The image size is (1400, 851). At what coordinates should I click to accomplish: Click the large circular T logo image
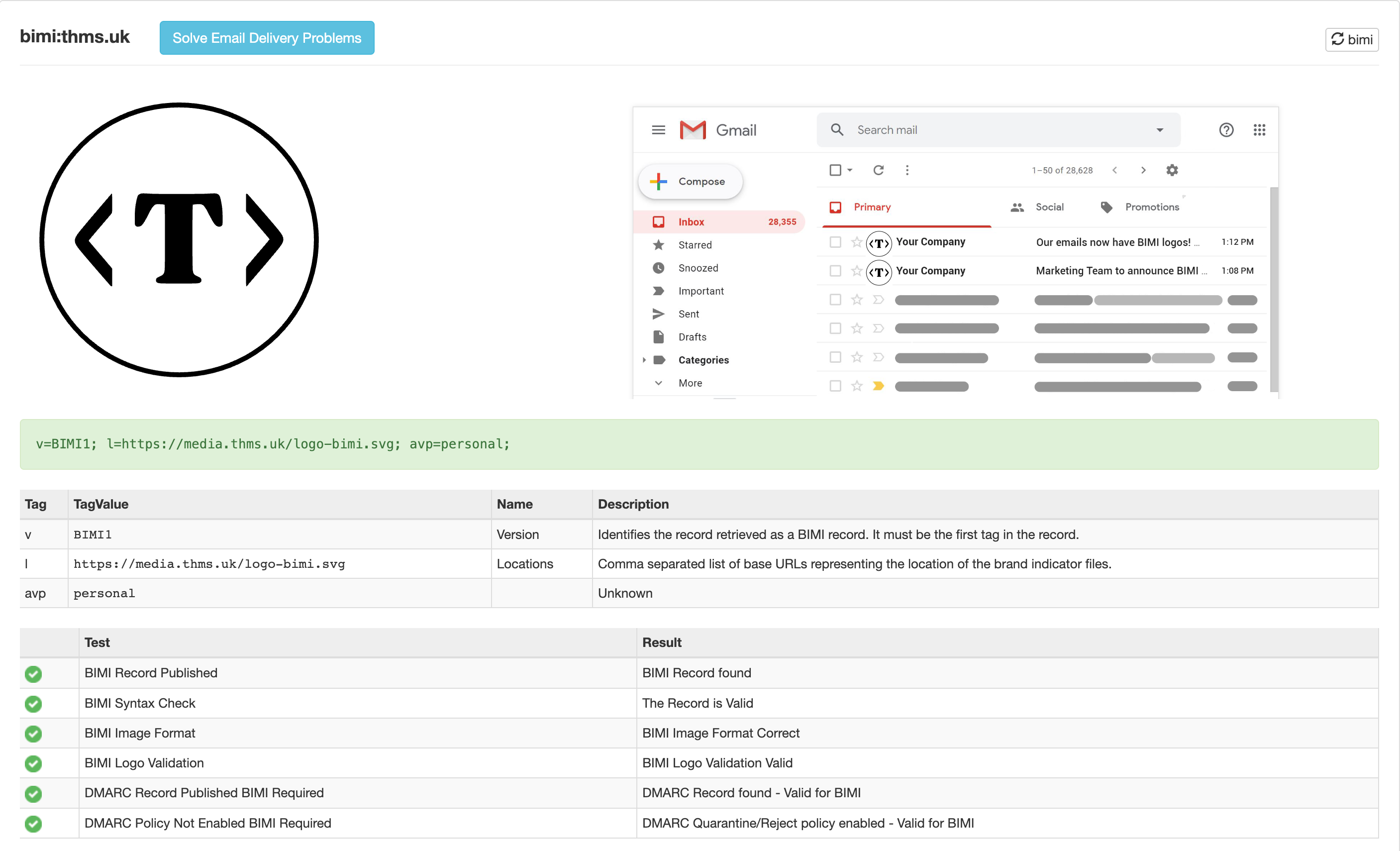click(179, 239)
